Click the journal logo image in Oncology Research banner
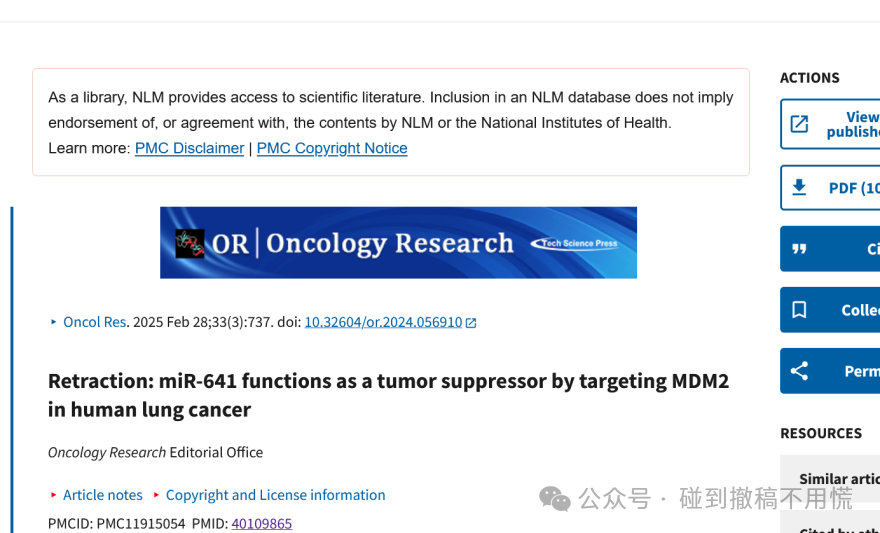The width and height of the screenshot is (880, 533). (190, 243)
